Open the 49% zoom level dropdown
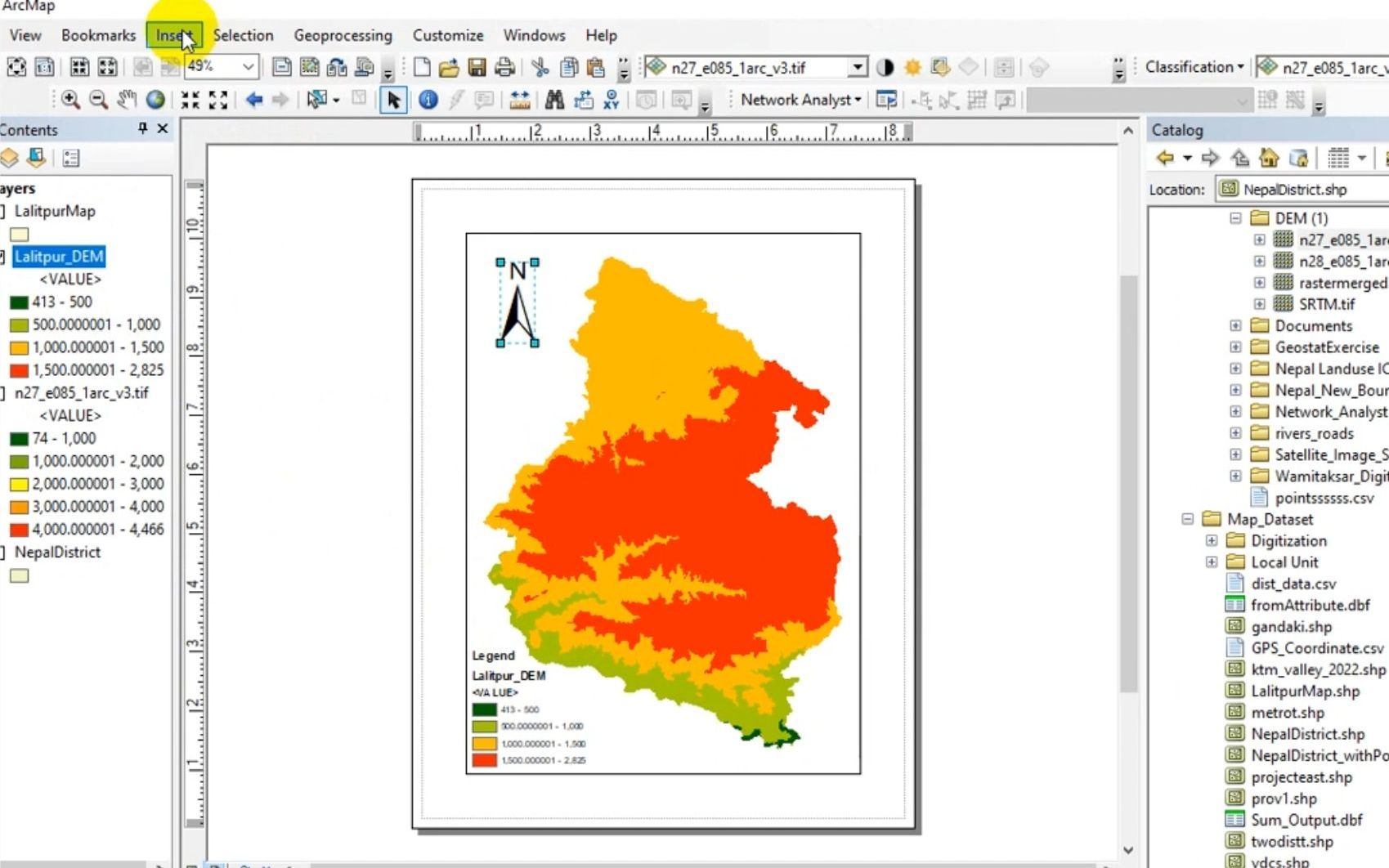The width and height of the screenshot is (1389, 868). coord(248,67)
